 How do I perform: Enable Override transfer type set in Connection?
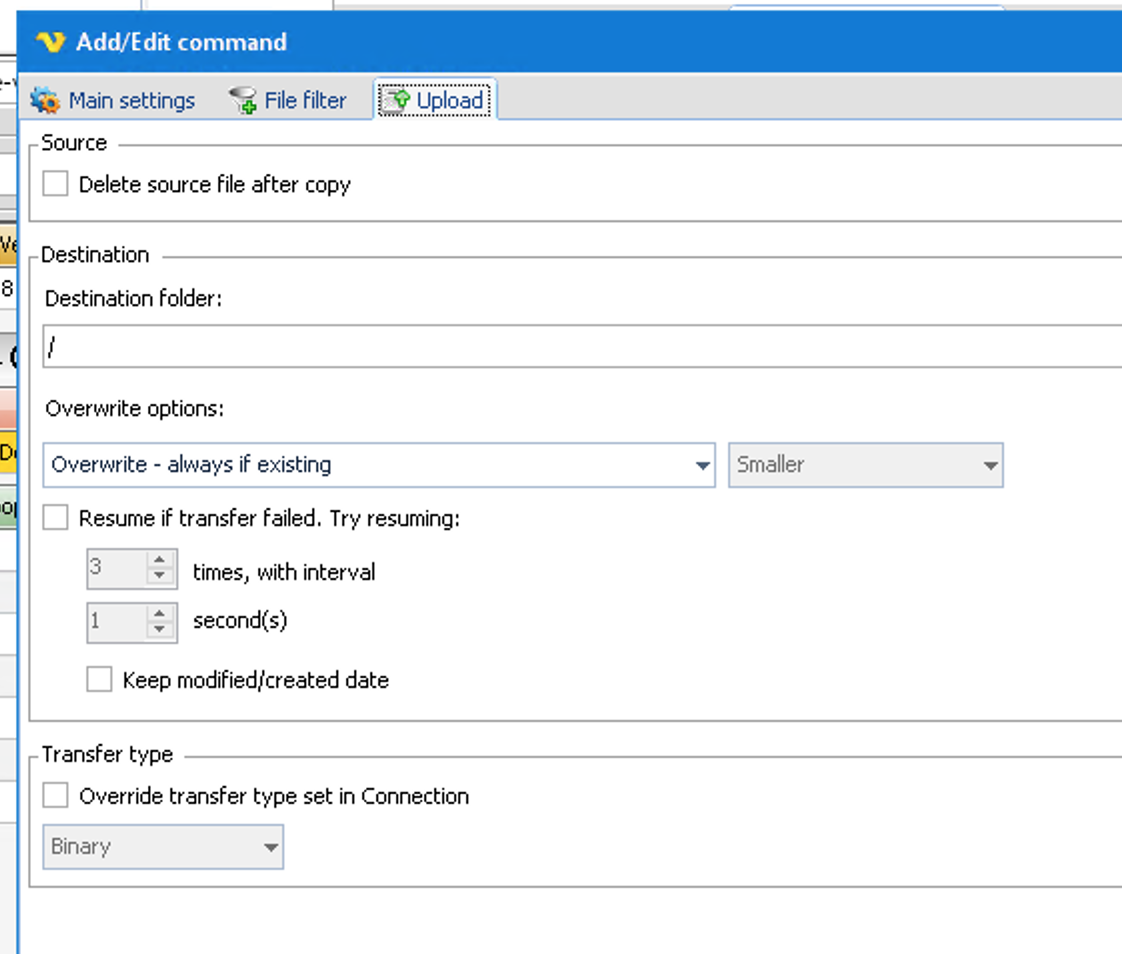pos(56,796)
